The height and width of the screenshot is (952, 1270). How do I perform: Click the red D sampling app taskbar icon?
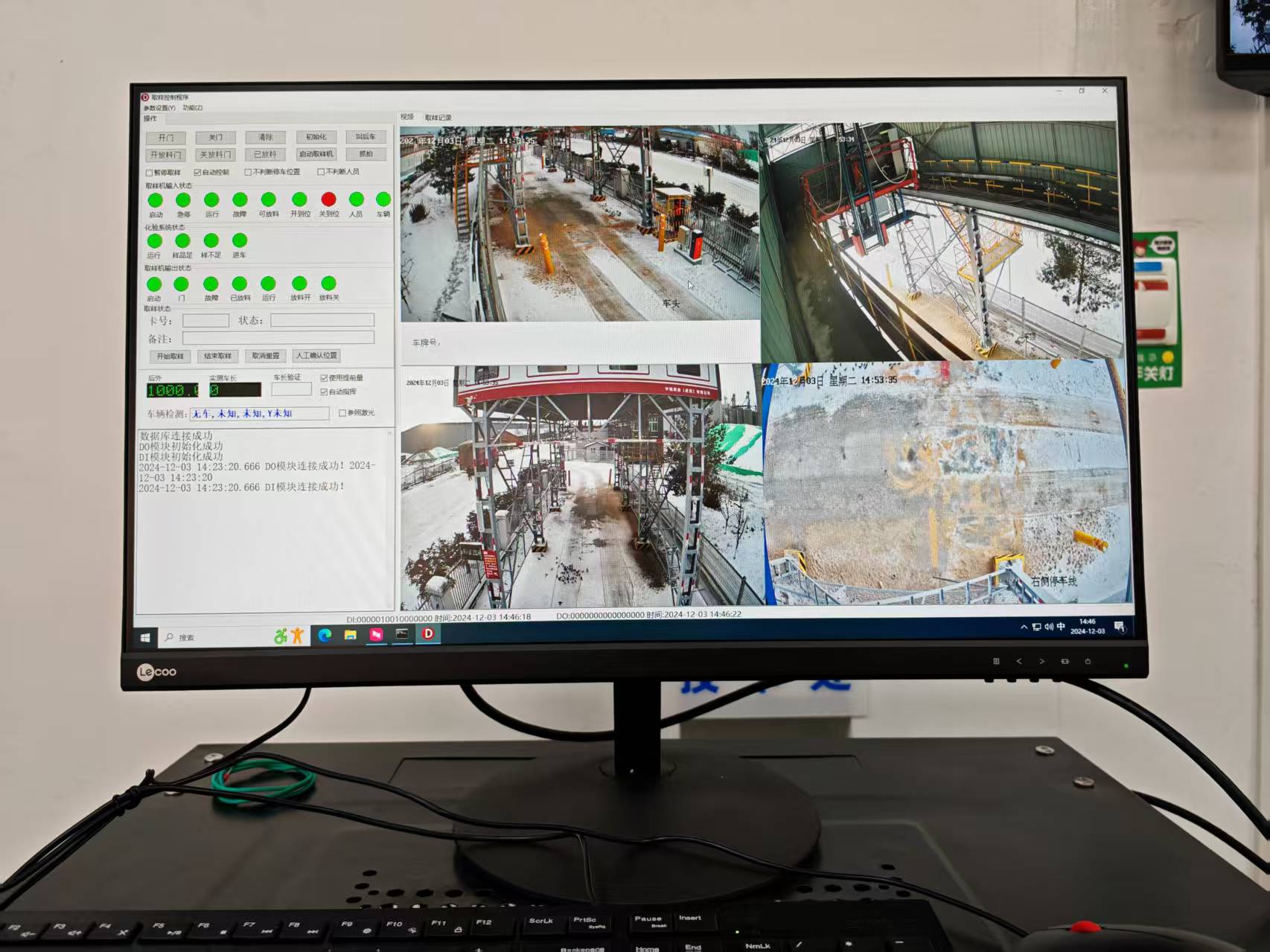(428, 634)
